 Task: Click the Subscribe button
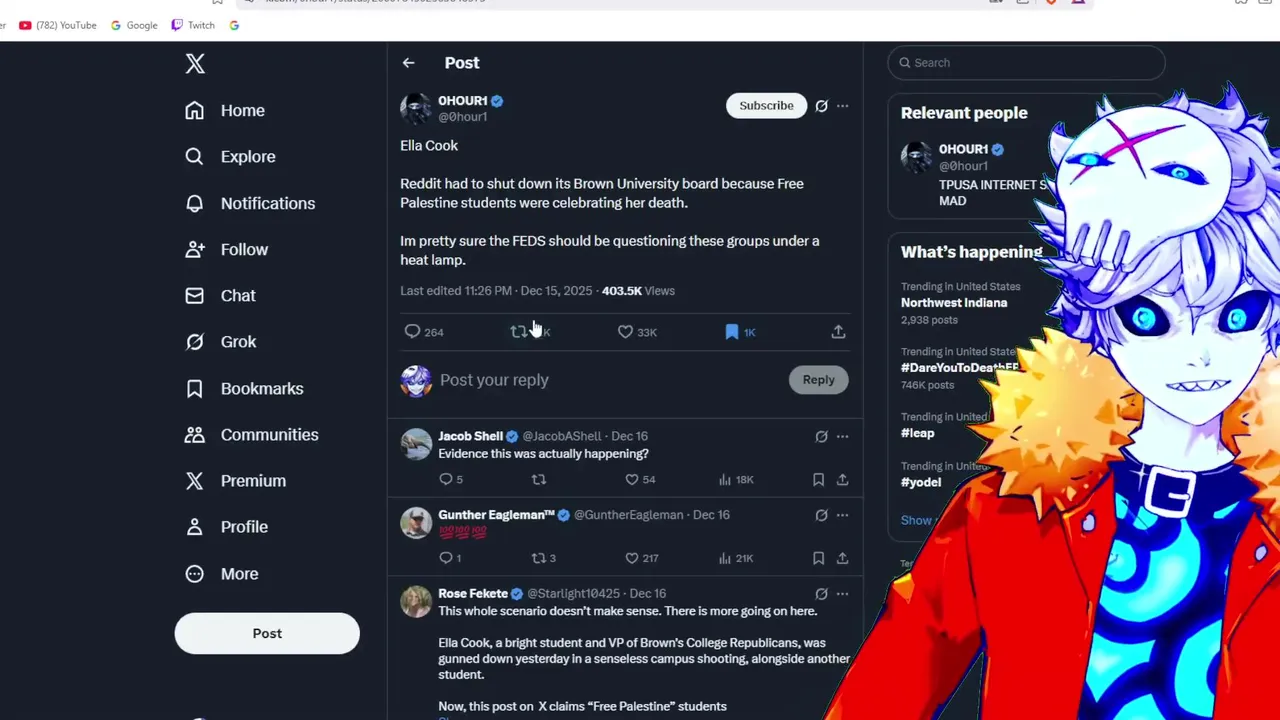(766, 106)
